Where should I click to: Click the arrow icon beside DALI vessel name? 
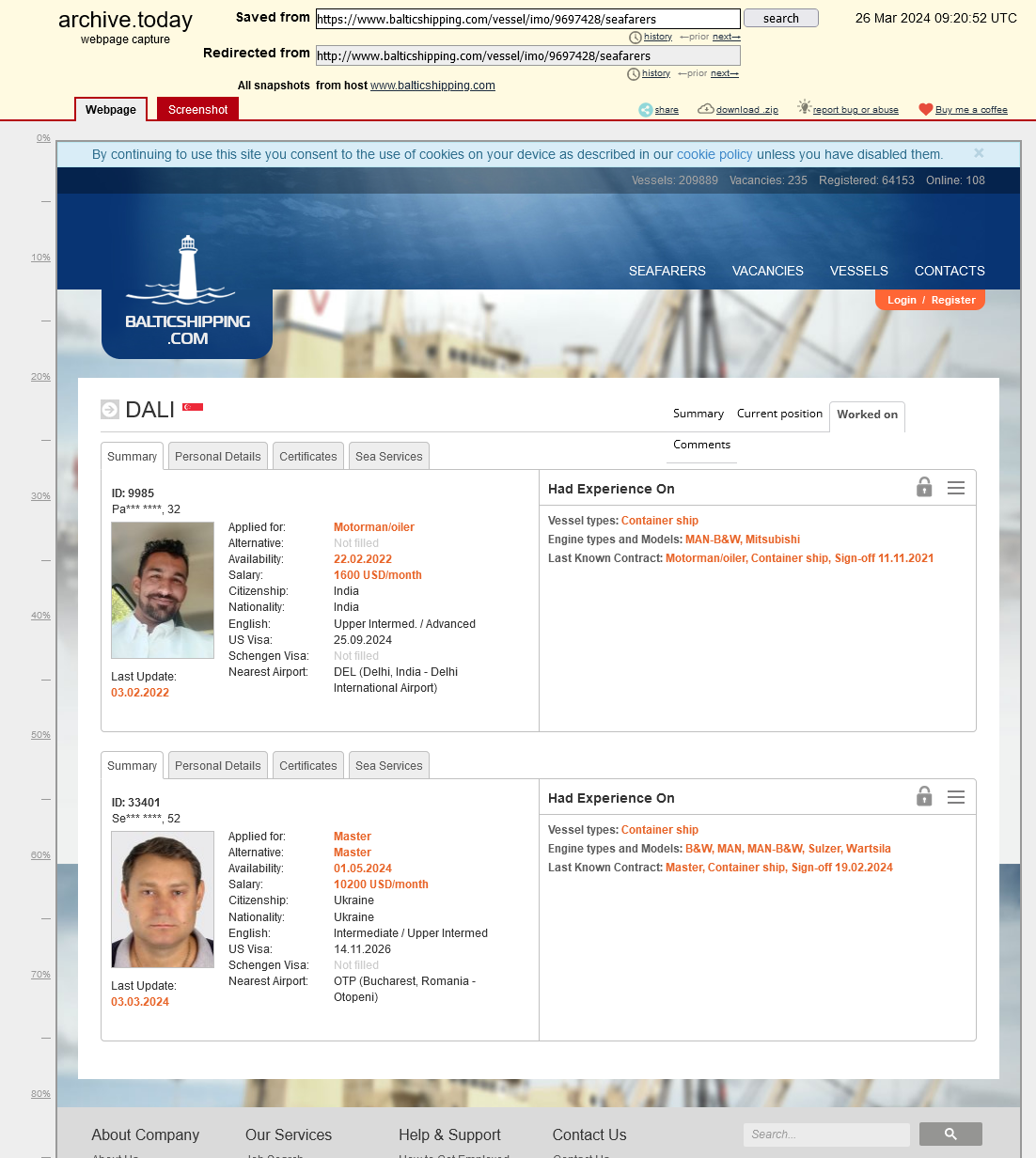click(x=110, y=409)
